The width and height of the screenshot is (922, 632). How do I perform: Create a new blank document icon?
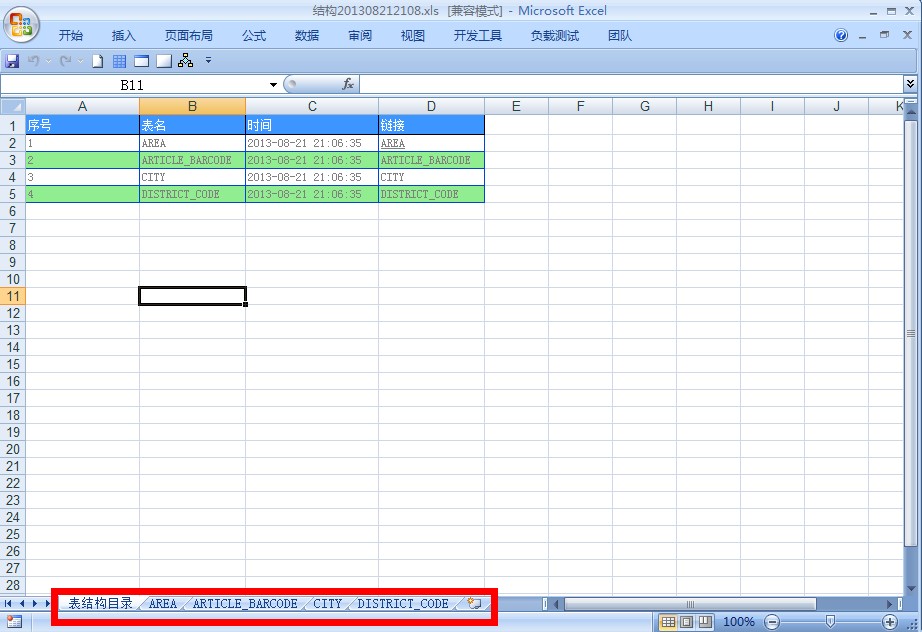(x=98, y=61)
